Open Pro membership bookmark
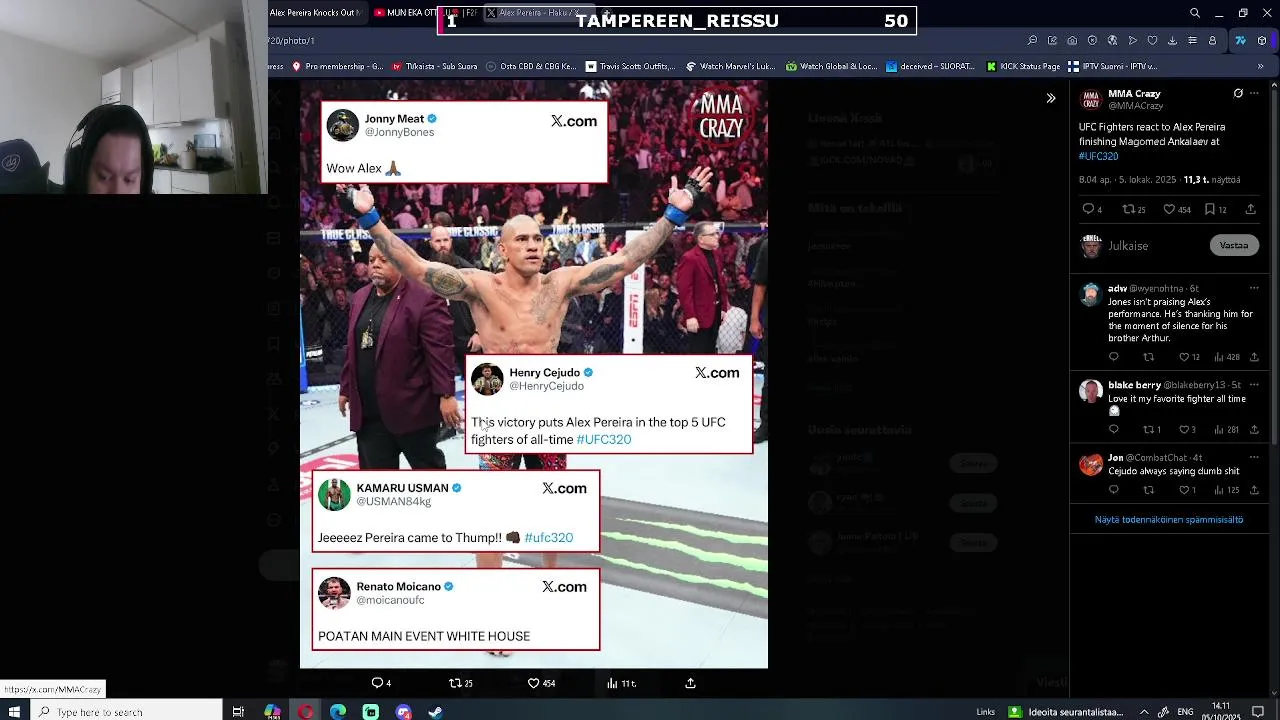 (x=337, y=66)
